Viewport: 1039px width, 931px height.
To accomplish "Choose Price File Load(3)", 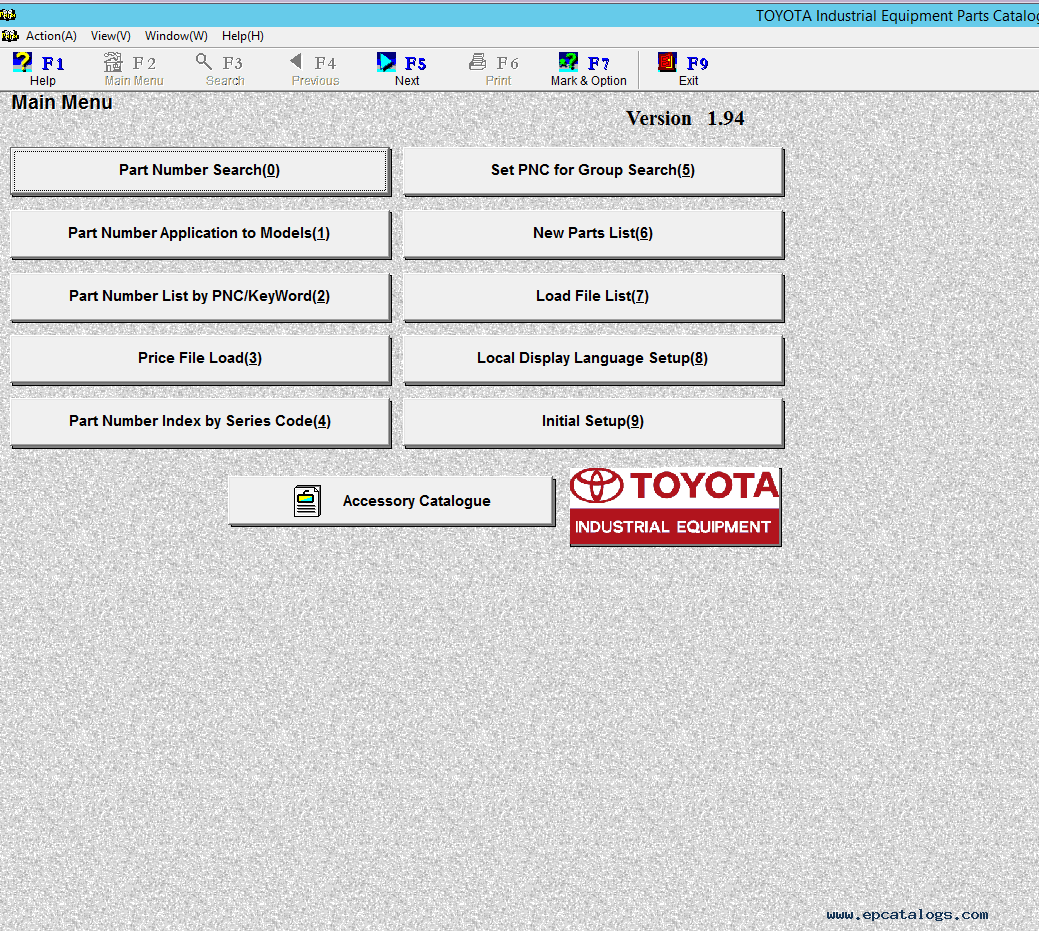I will 200,358.
